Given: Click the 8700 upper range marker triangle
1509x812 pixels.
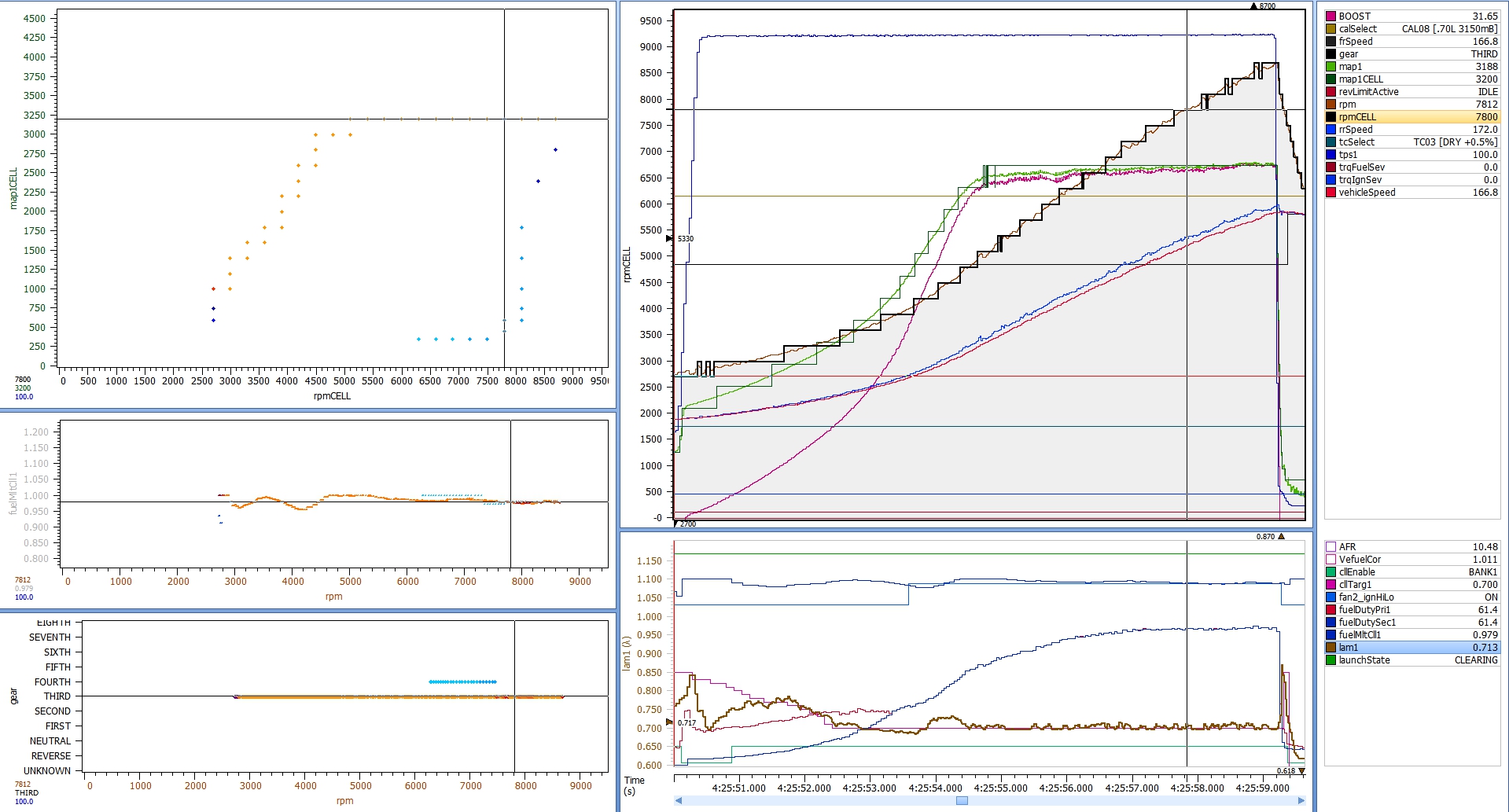Looking at the screenshot, I should (x=1253, y=6).
